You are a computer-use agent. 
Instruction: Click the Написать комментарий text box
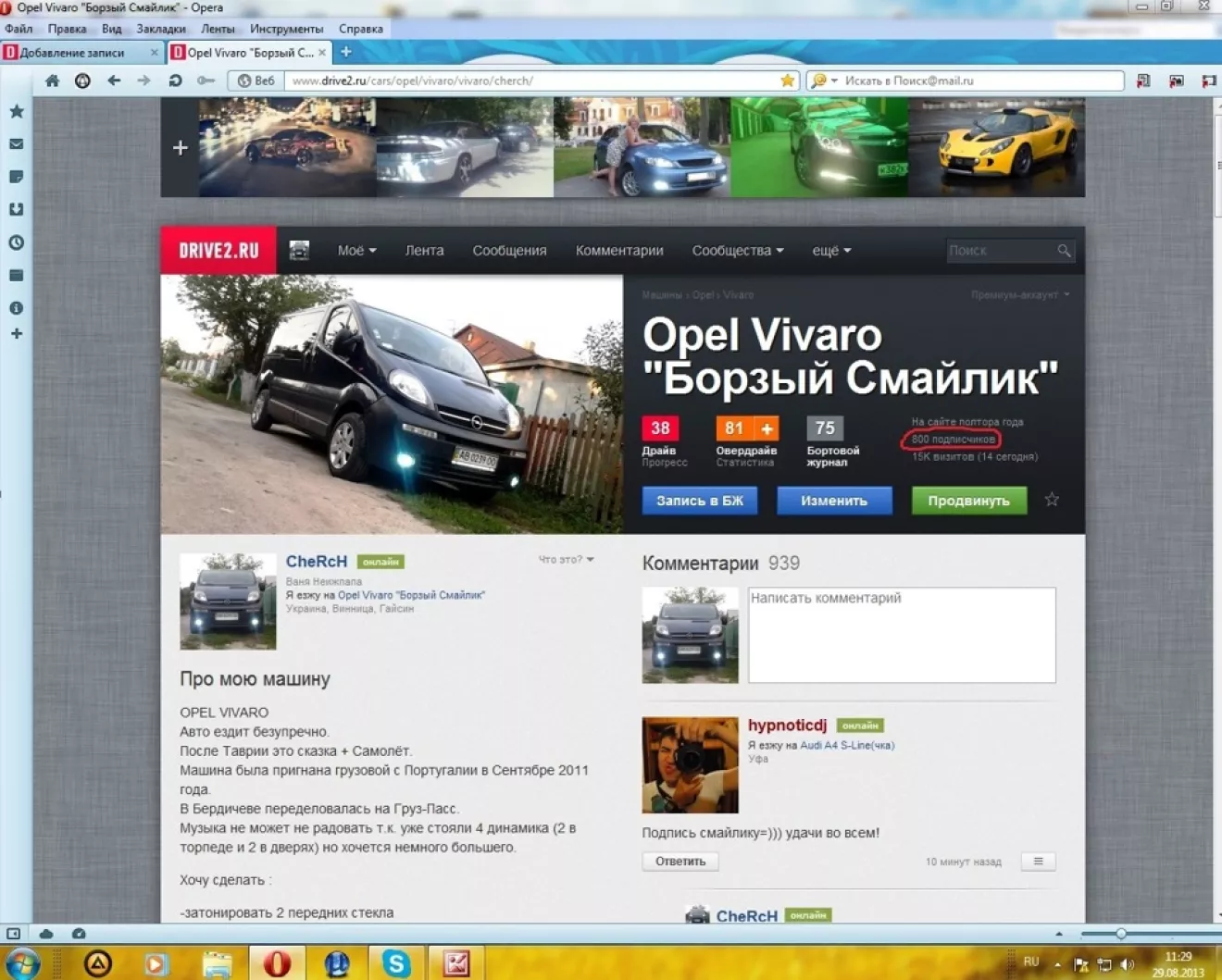pyautogui.click(x=902, y=635)
